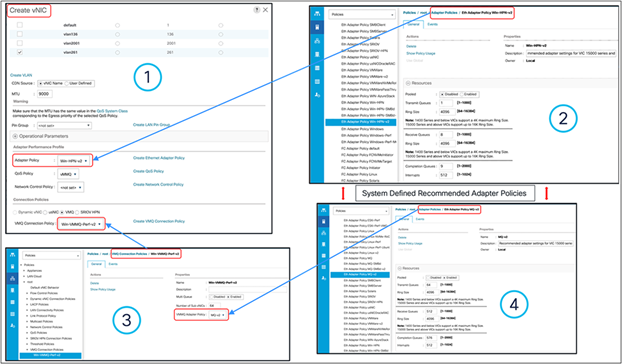622x364 pixels.
Task: Uncheck the vlan261 checkbox
Action: coord(20,52)
